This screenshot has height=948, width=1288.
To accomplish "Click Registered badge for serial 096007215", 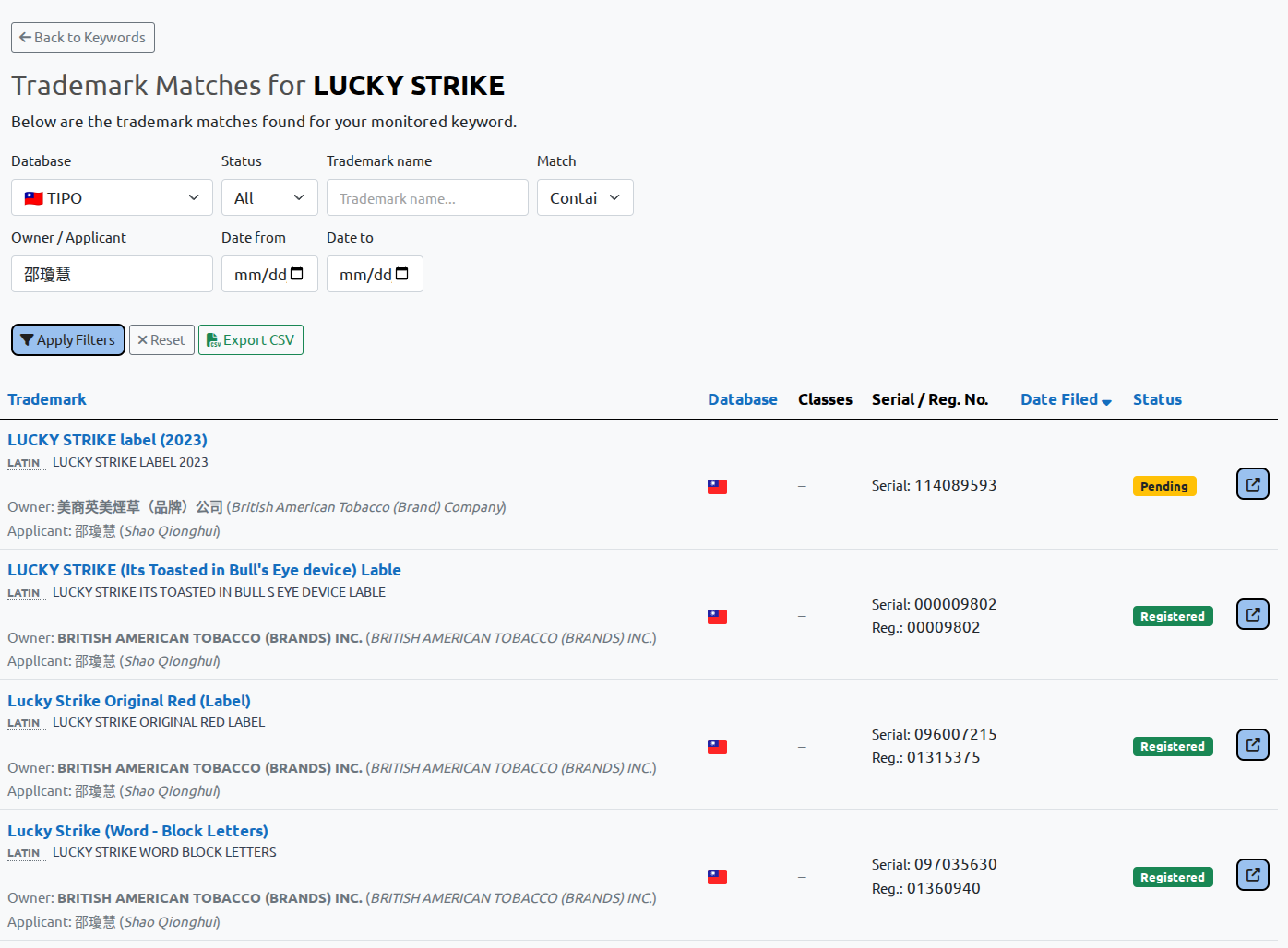I will pyautogui.click(x=1173, y=746).
